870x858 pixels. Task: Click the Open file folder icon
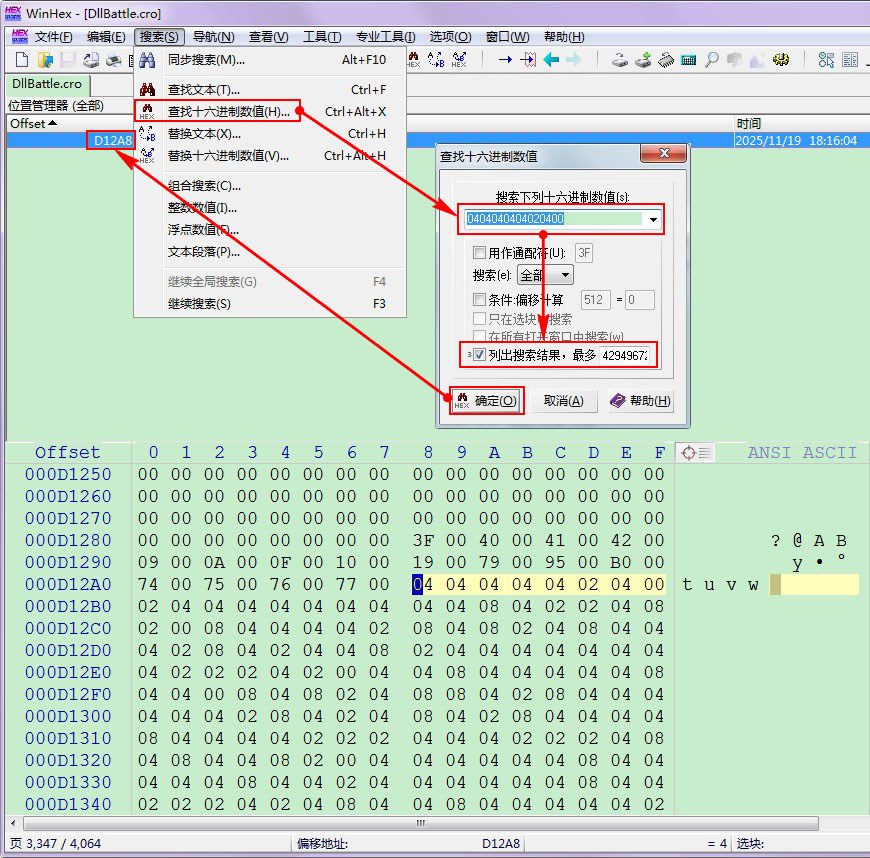pos(44,60)
